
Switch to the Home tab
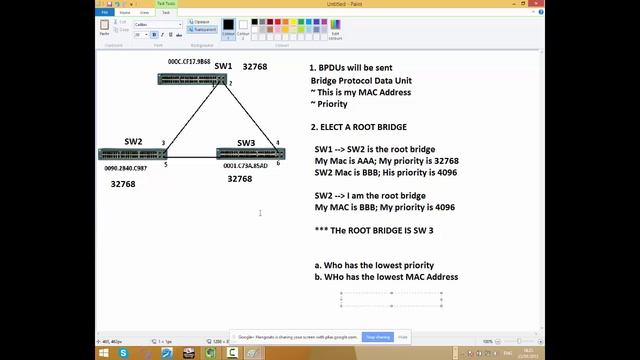tap(125, 13)
